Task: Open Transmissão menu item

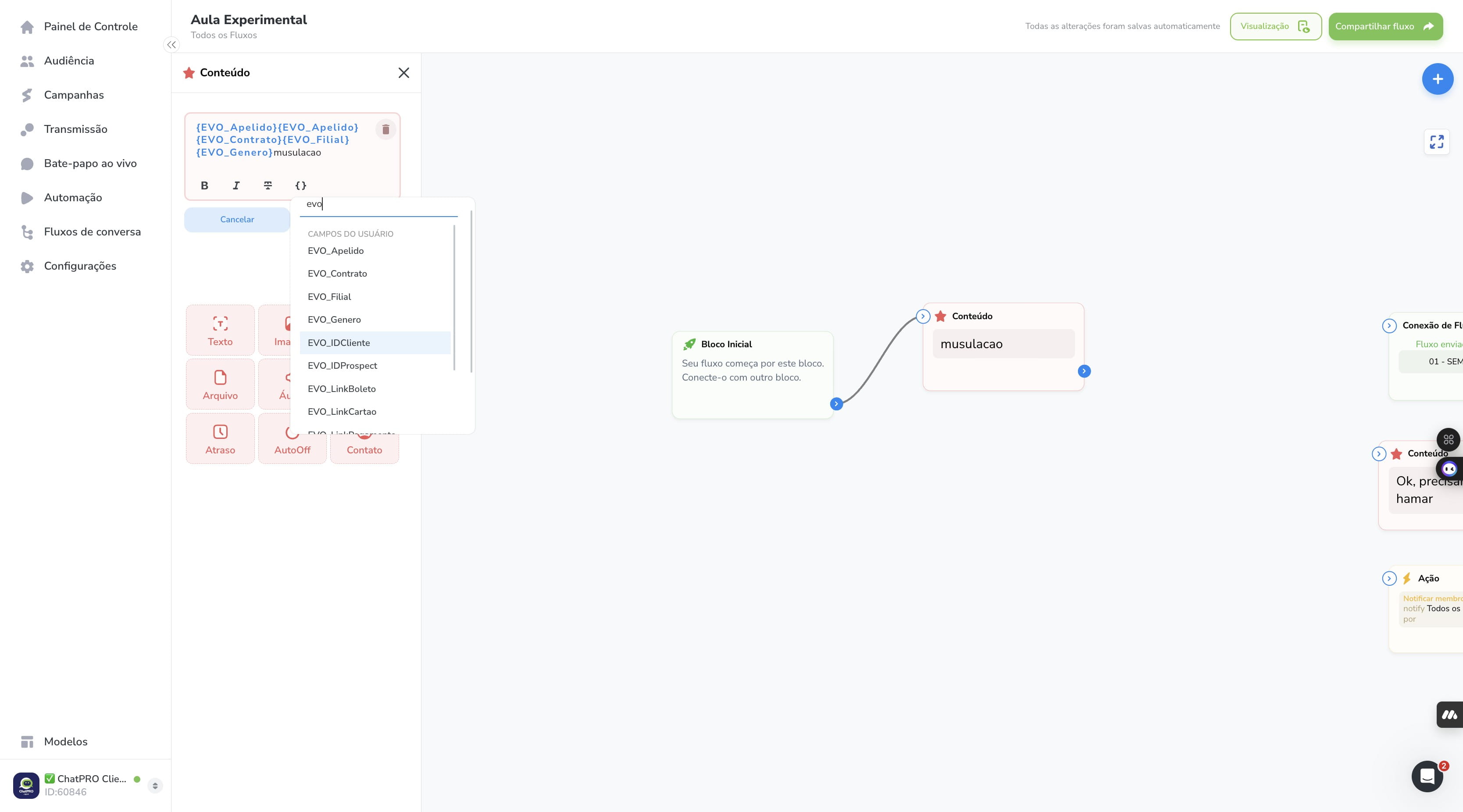Action: [x=64, y=129]
